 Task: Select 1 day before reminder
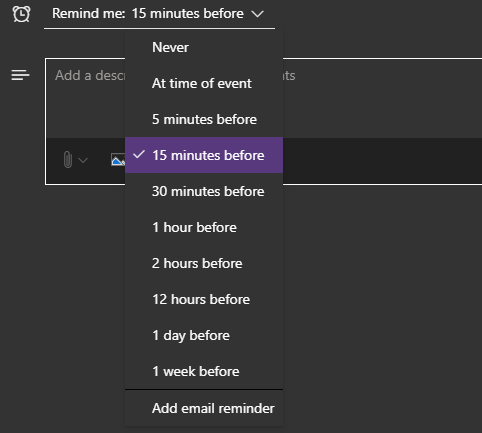(204, 335)
